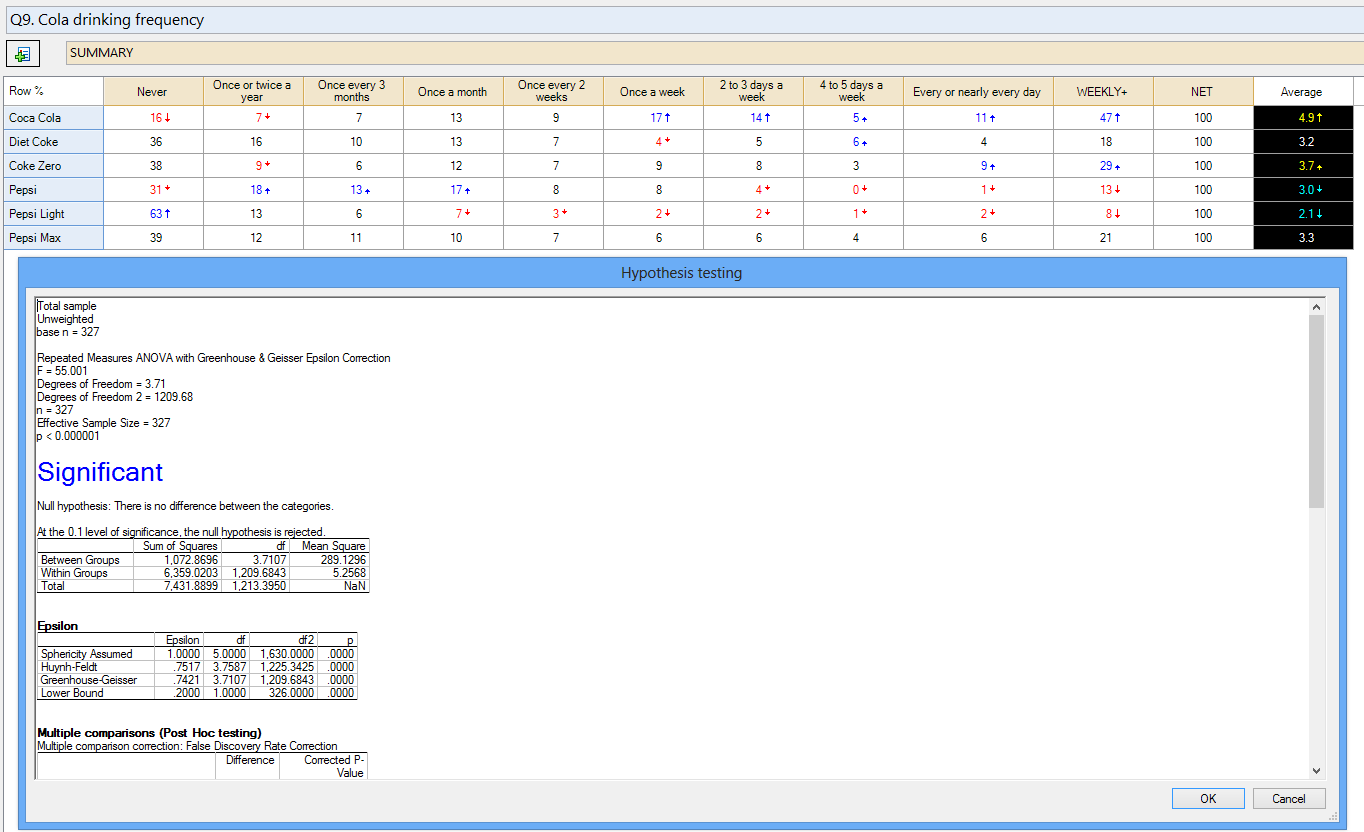Select the Diet Coke row header
The image size is (1364, 832).
point(52,142)
